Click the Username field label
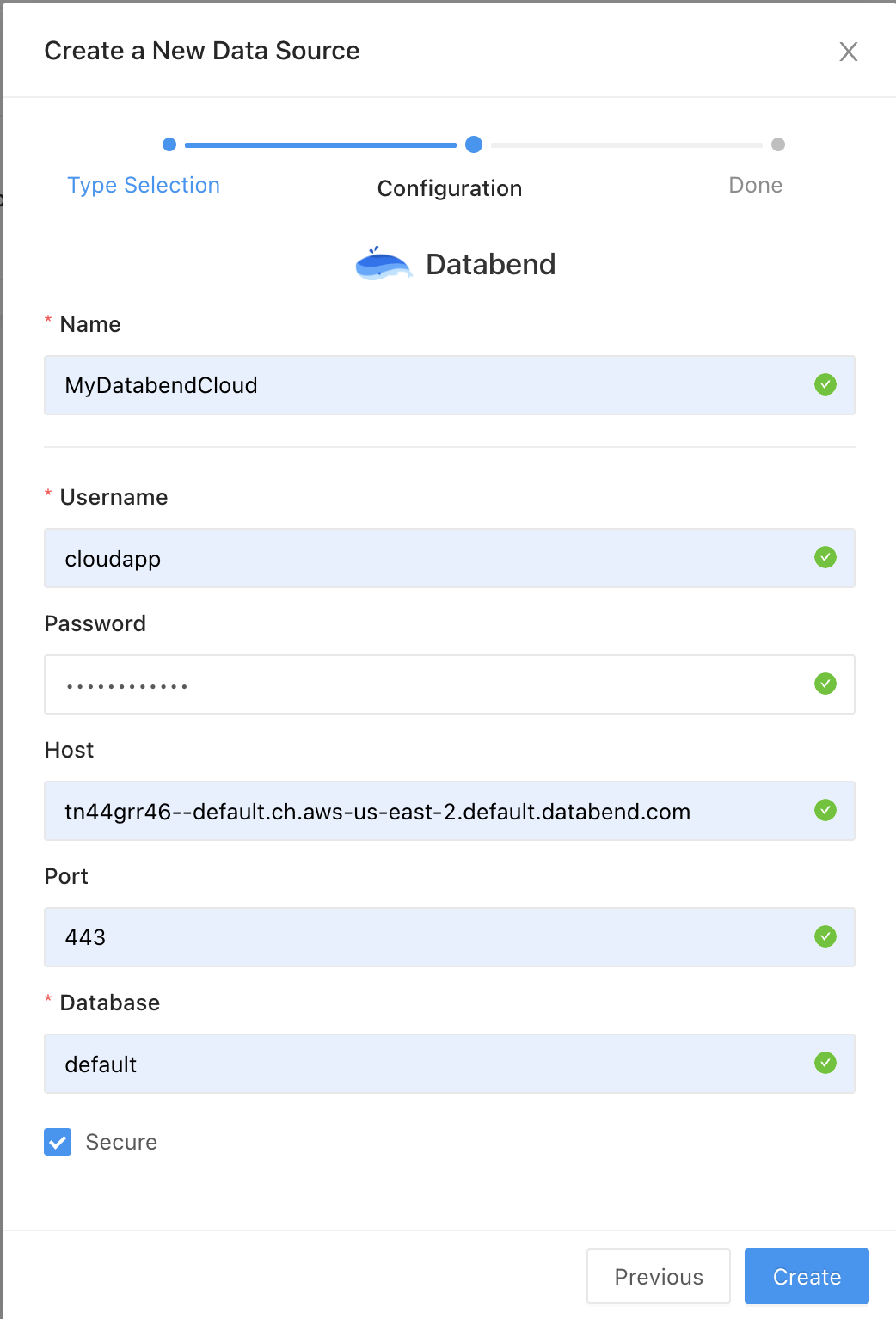Viewport: 896px width, 1319px height. pos(114,497)
